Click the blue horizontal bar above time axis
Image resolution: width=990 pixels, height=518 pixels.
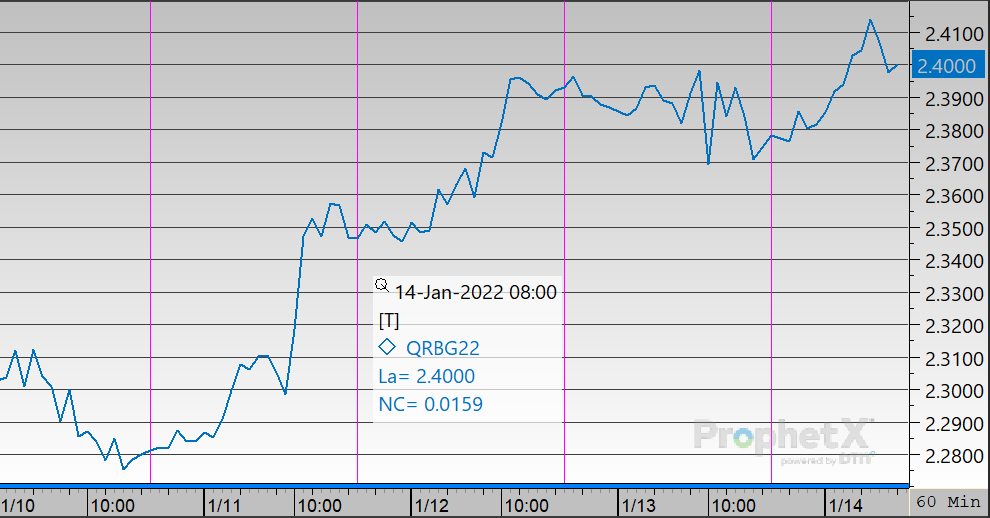[455, 486]
